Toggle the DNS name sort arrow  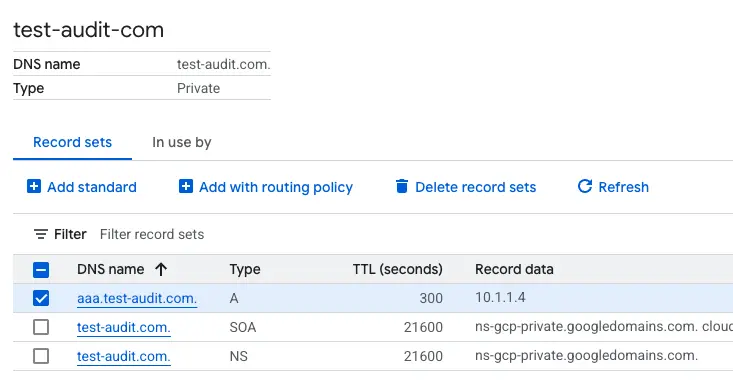coord(161,269)
